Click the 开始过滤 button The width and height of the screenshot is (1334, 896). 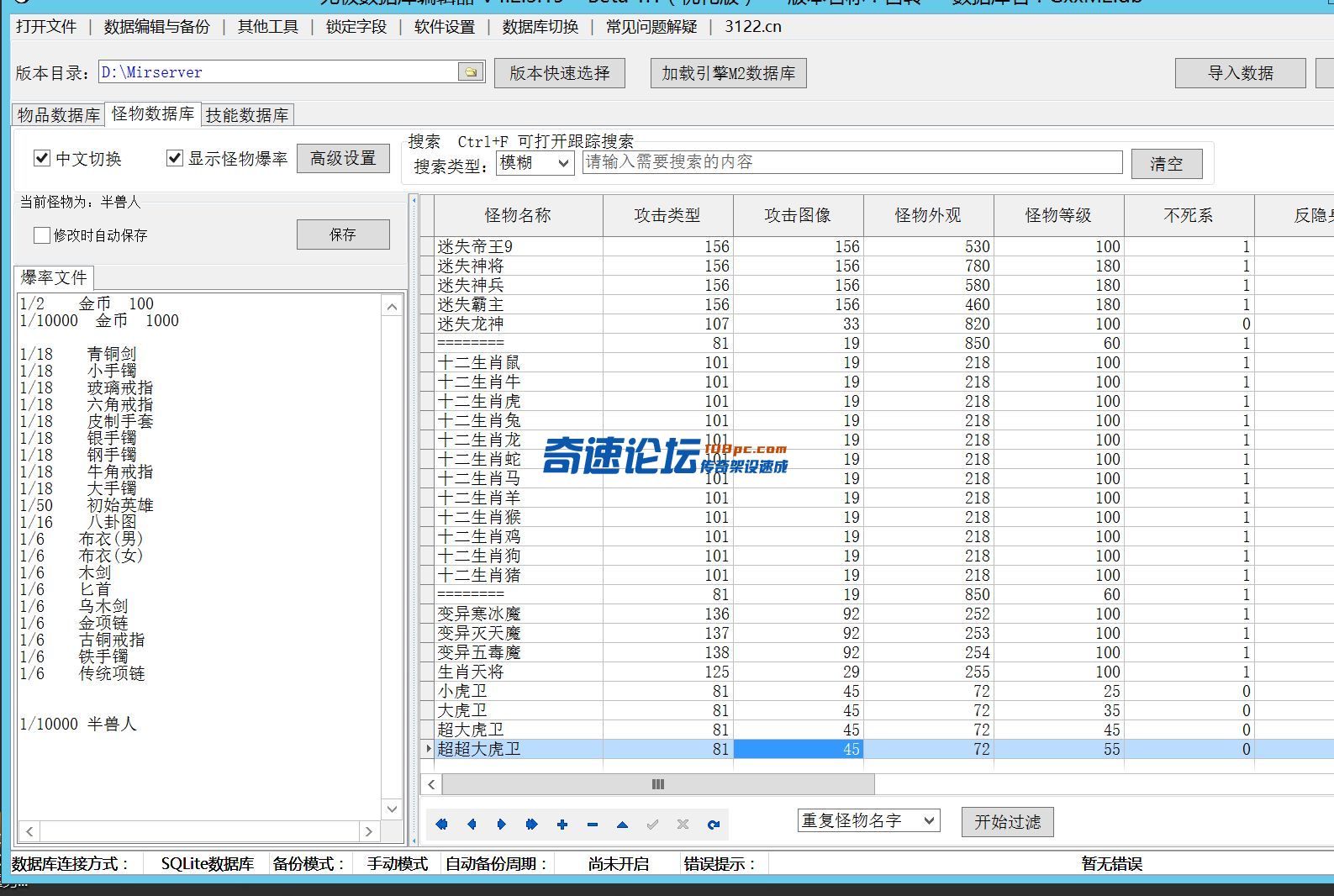[x=1008, y=821]
